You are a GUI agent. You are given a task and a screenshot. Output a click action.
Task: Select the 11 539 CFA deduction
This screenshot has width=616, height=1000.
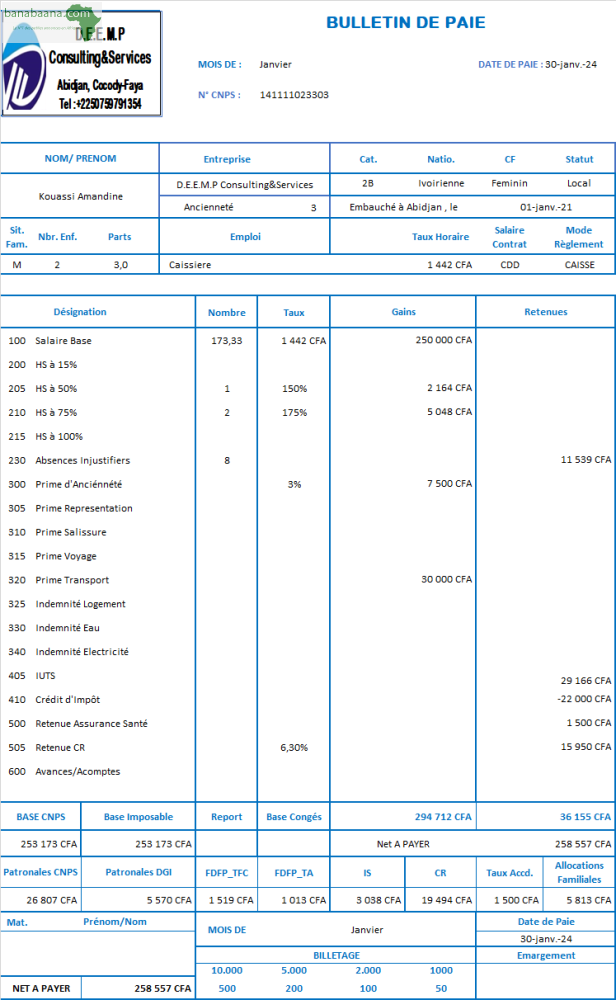coord(585,459)
